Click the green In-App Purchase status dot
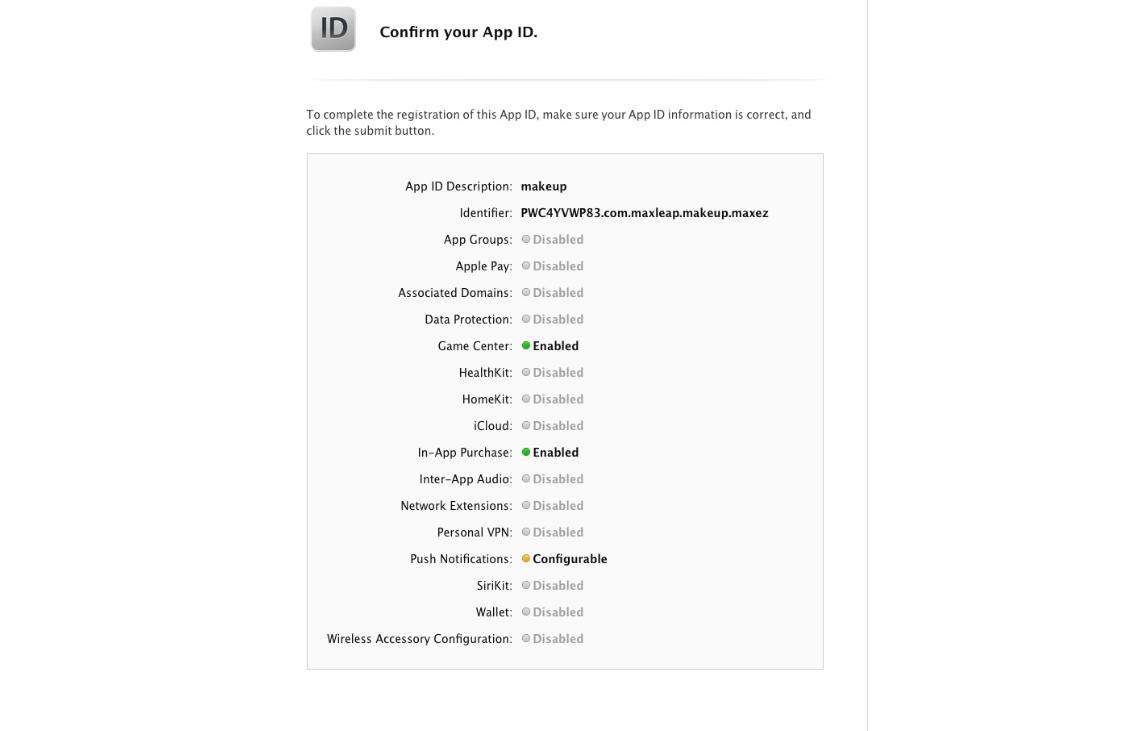The width and height of the screenshot is (1135, 731). pos(526,452)
